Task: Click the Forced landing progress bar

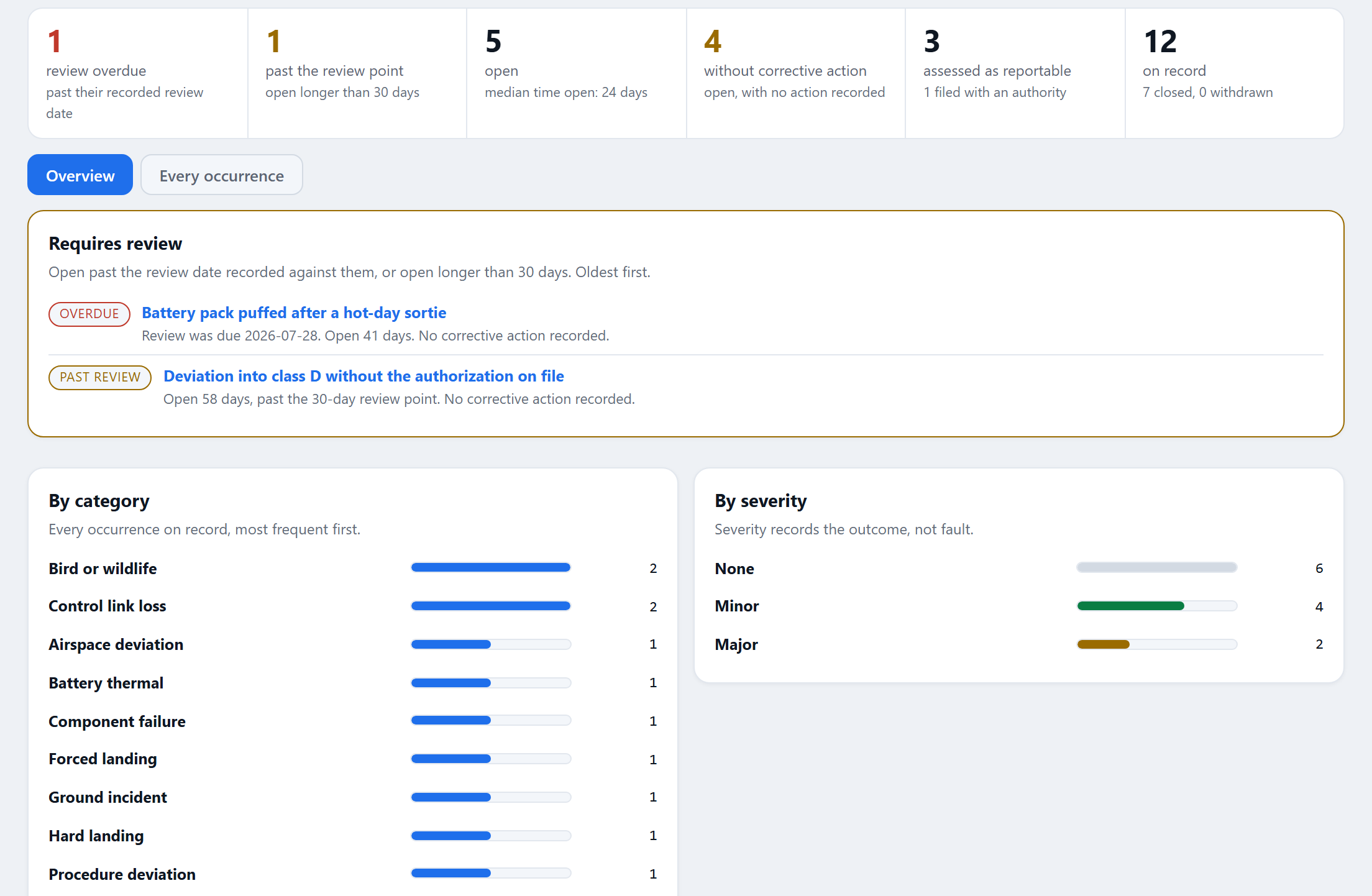Action: [491, 759]
